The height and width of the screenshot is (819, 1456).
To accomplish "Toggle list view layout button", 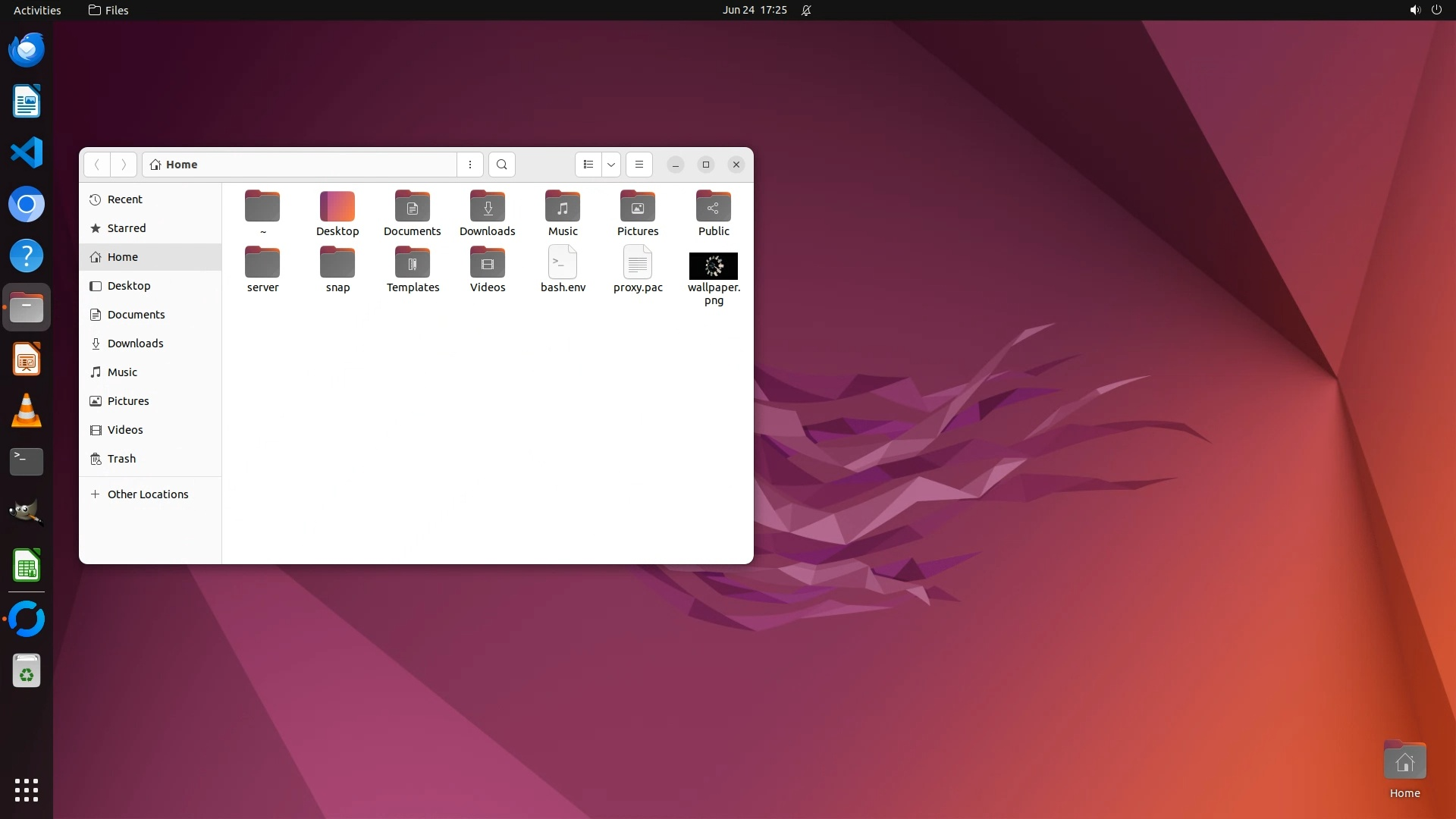I will [x=588, y=165].
